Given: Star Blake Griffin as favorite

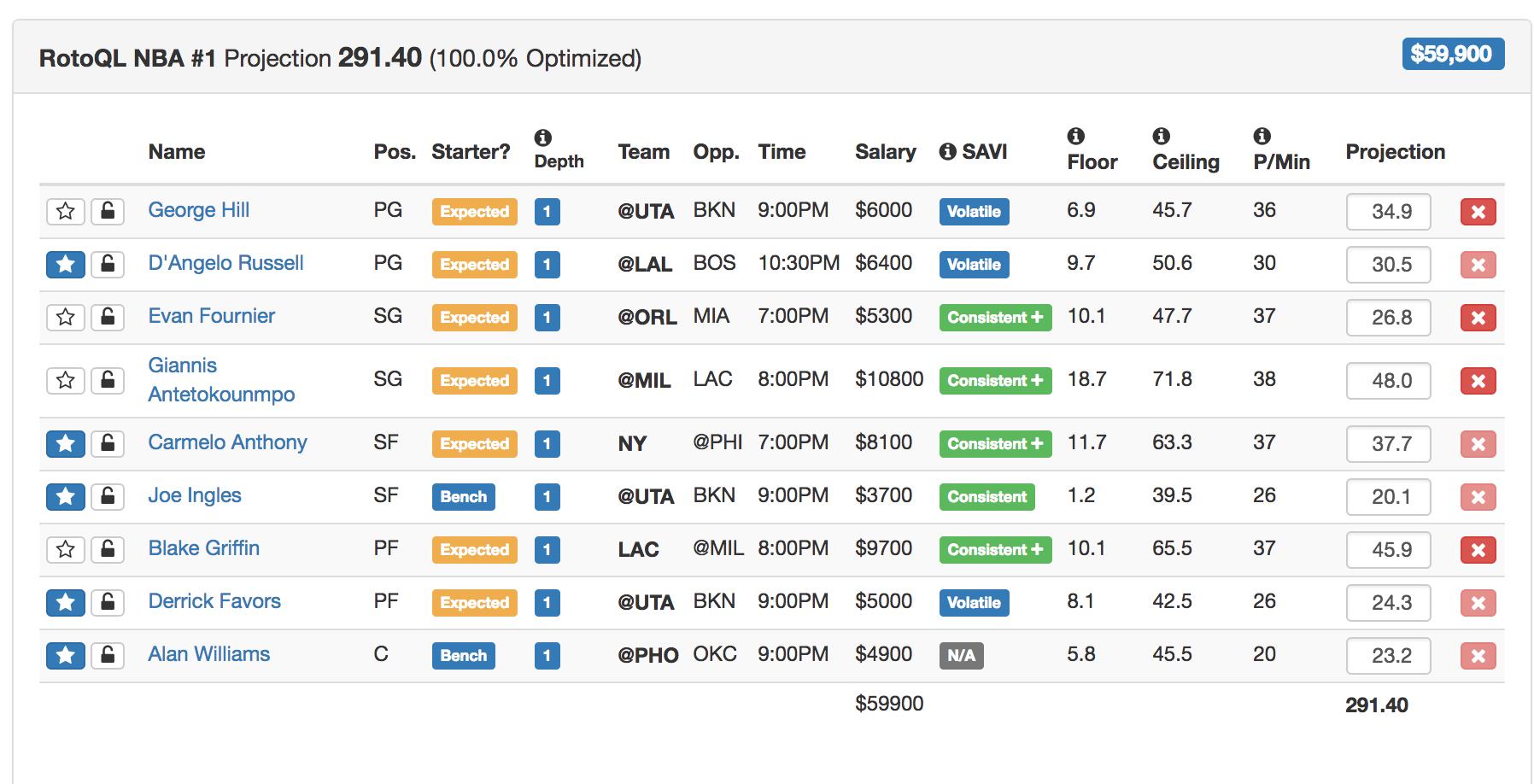Looking at the screenshot, I should pyautogui.click(x=66, y=549).
